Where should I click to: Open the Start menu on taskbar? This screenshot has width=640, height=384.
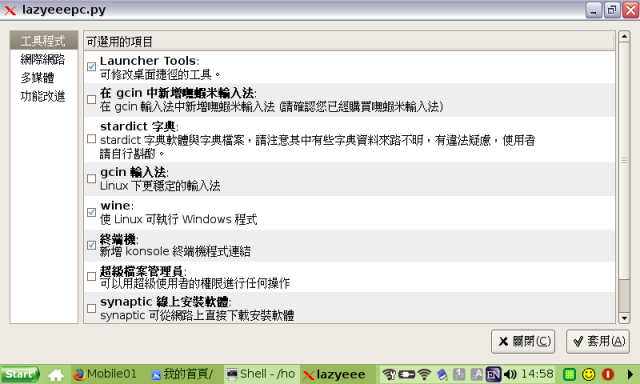20,374
